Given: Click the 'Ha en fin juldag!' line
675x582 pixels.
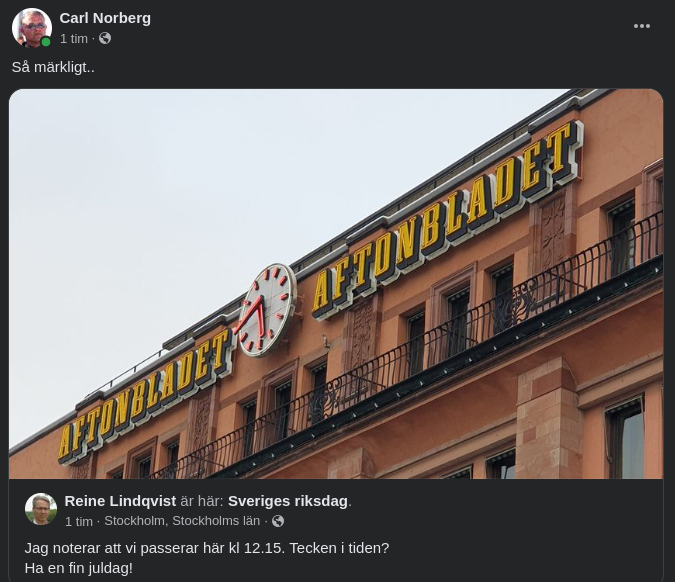Looking at the screenshot, I should click(79, 568).
